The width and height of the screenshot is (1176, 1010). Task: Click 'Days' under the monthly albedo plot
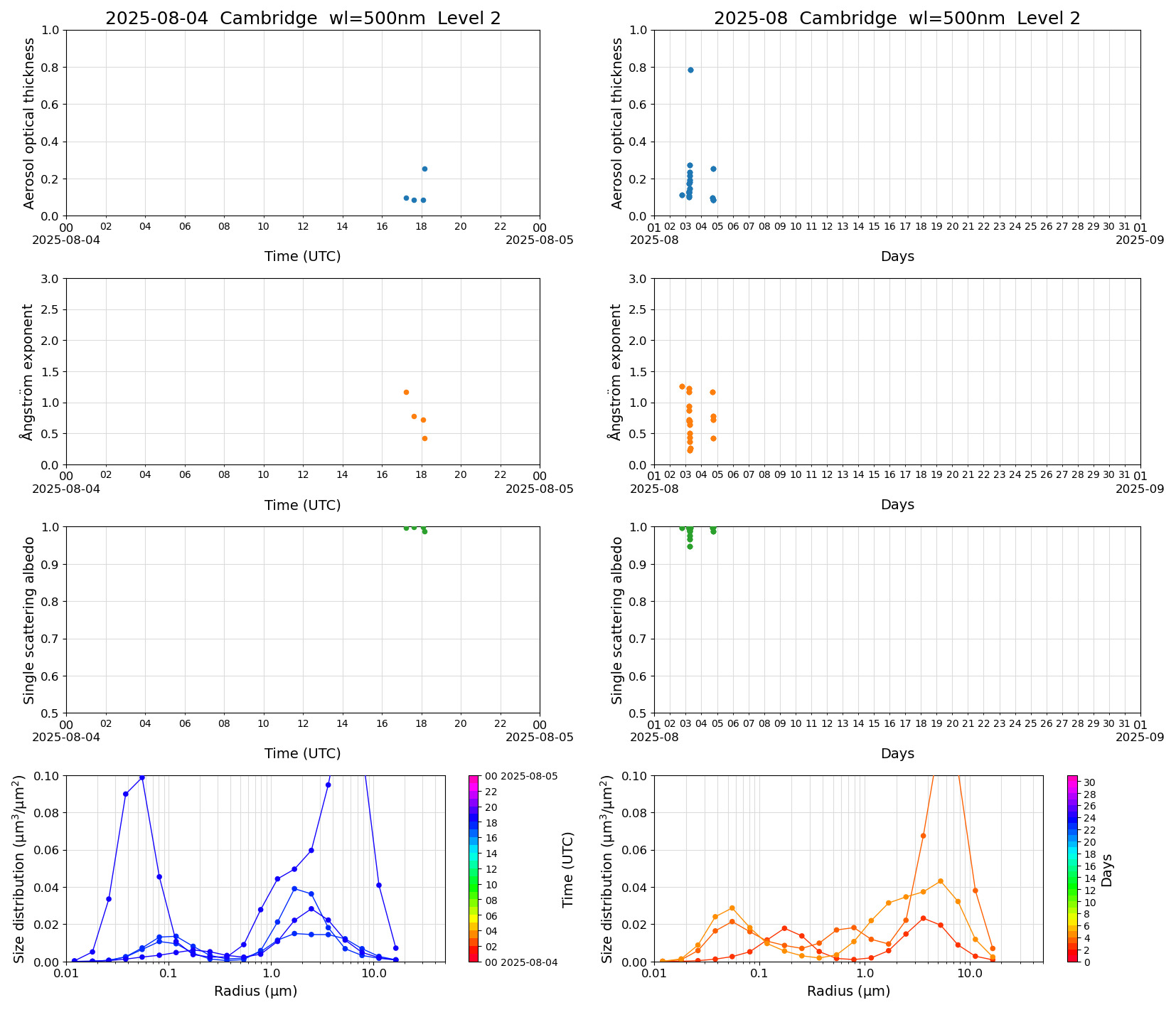tap(897, 753)
